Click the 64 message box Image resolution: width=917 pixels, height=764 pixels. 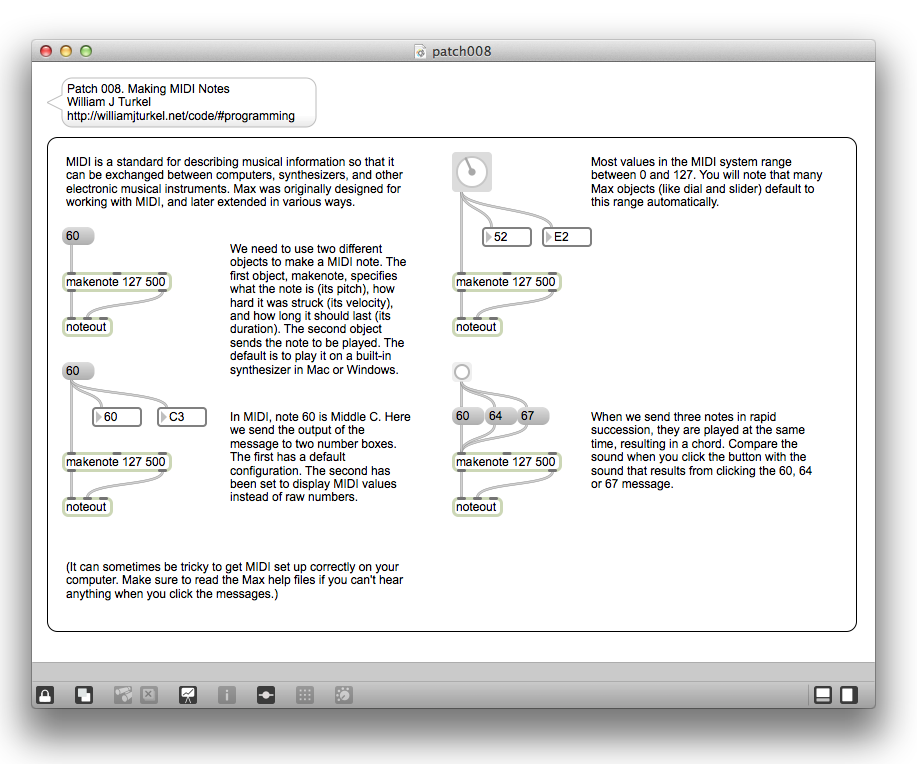pos(500,416)
